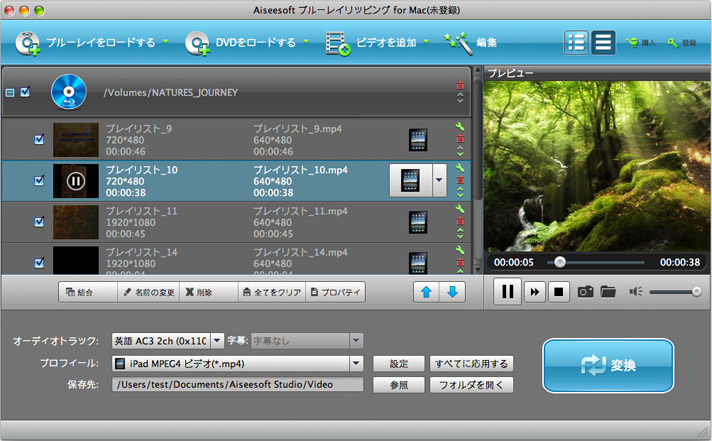
Task: Uncheck the プレイリスト_9 checkbox
Action: [x=40, y=139]
